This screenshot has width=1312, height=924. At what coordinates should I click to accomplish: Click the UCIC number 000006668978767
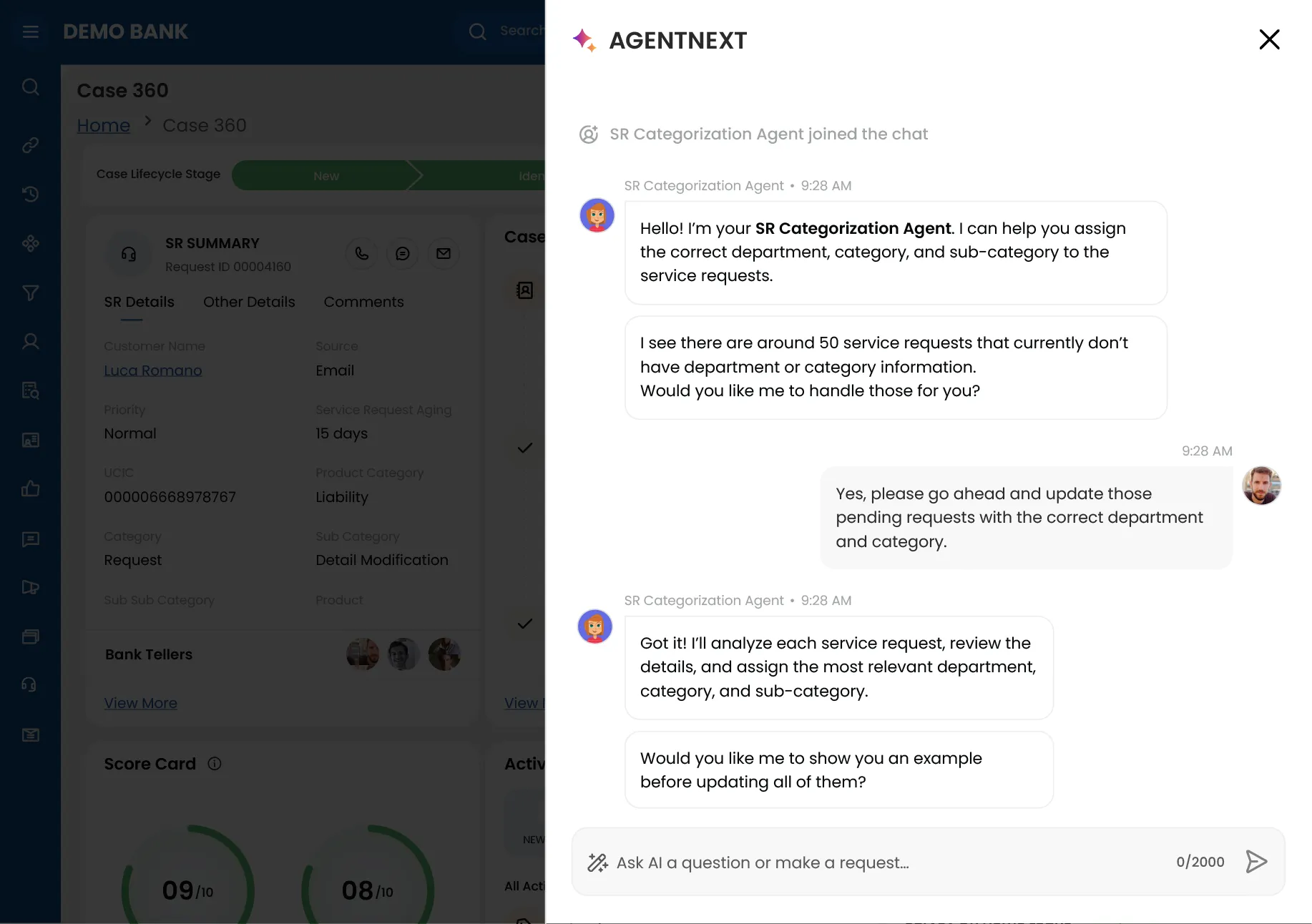(x=170, y=497)
